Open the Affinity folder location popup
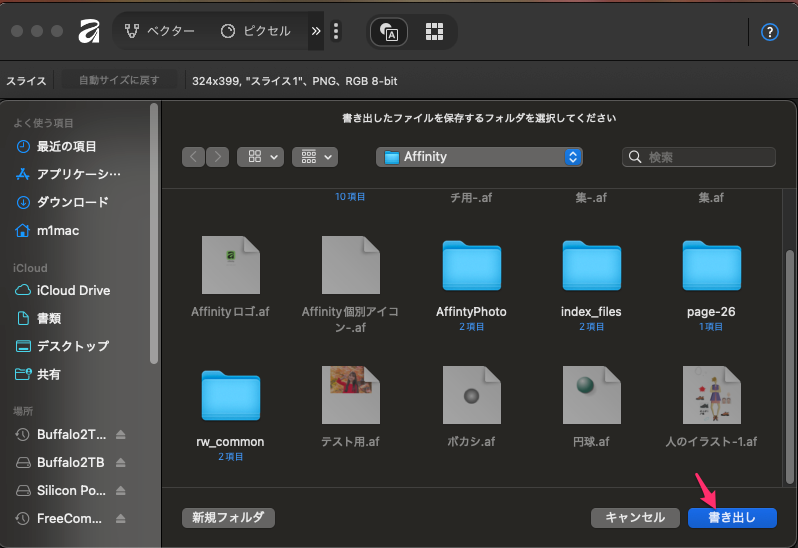798x548 pixels. pyautogui.click(x=479, y=157)
